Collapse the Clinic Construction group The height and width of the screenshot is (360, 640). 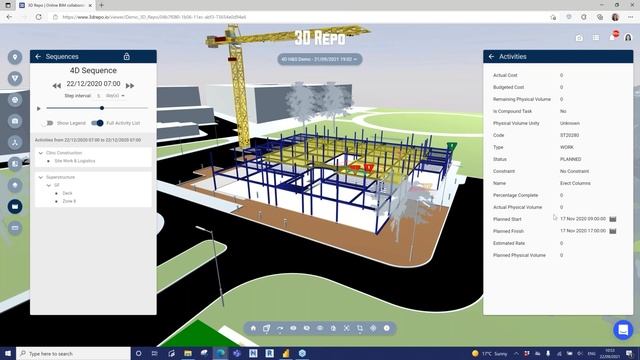41,153
